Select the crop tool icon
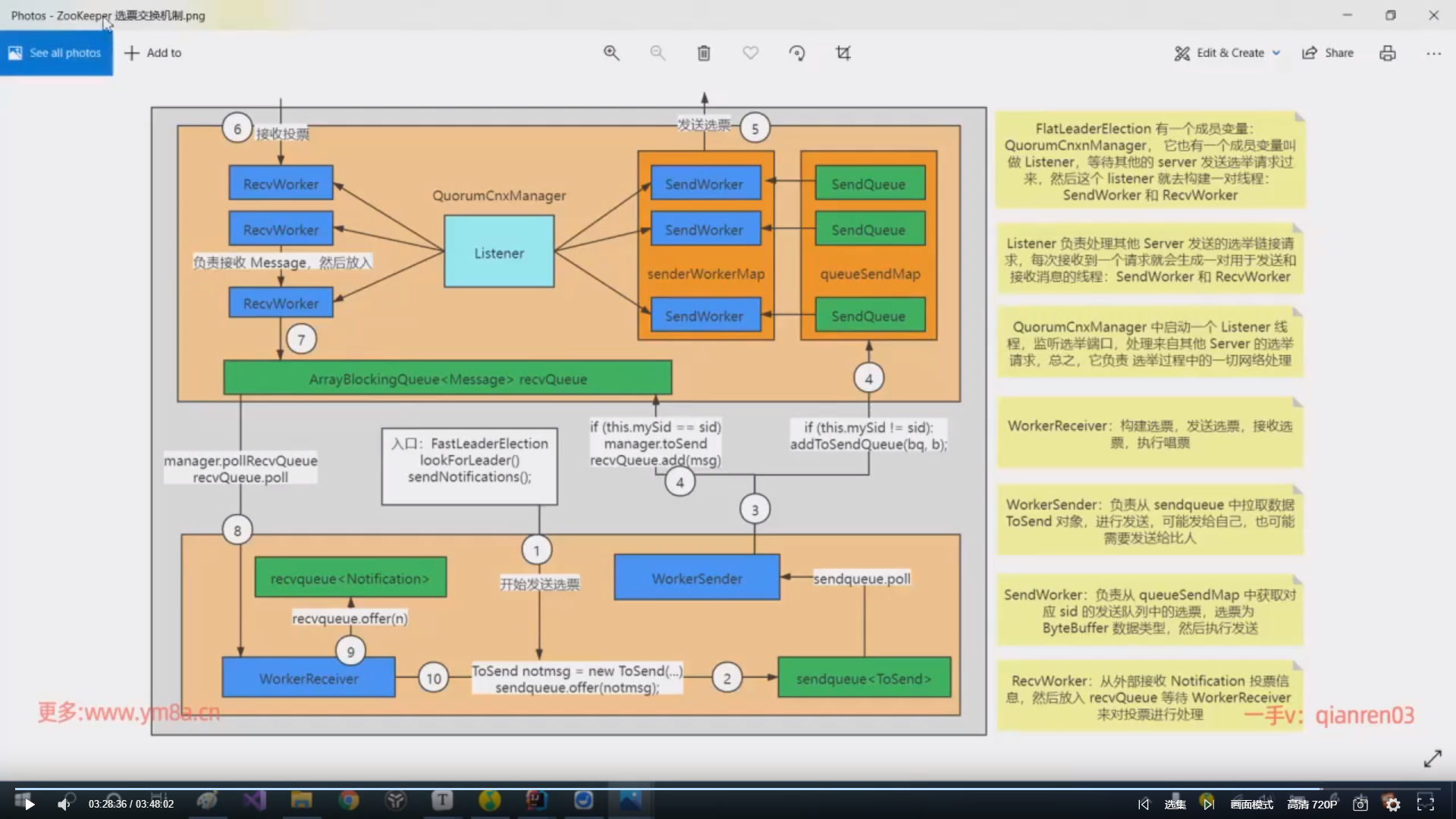This screenshot has height=819, width=1456. 843,53
